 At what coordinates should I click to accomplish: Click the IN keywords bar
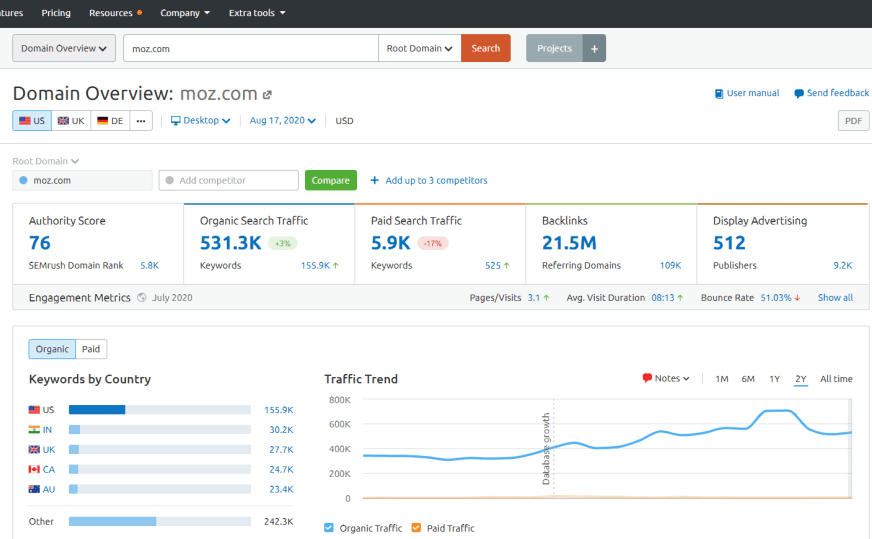coord(160,429)
